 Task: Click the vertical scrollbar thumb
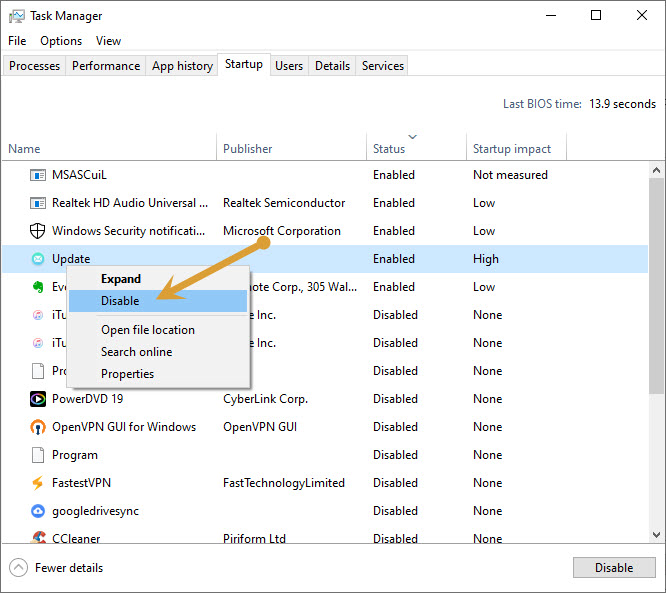click(656, 286)
